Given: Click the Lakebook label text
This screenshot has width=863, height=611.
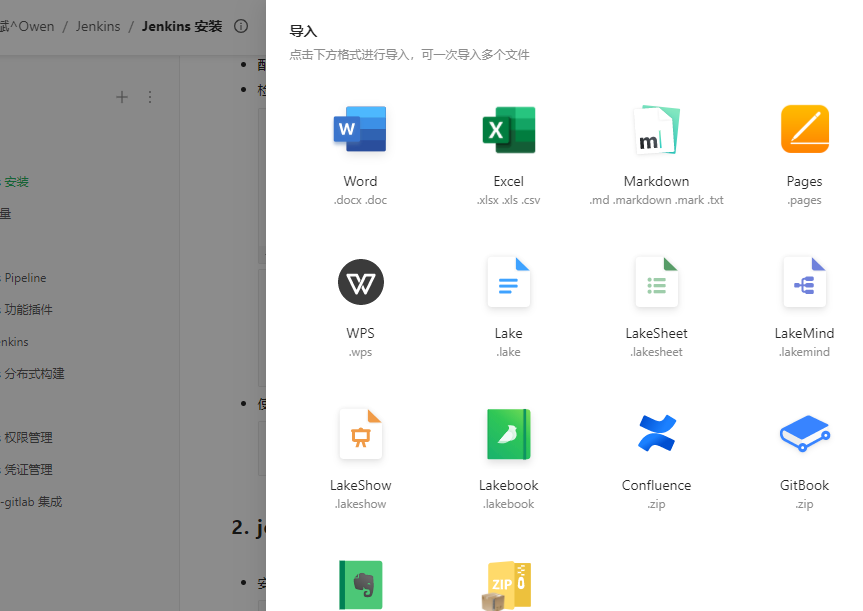Looking at the screenshot, I should tap(509, 485).
